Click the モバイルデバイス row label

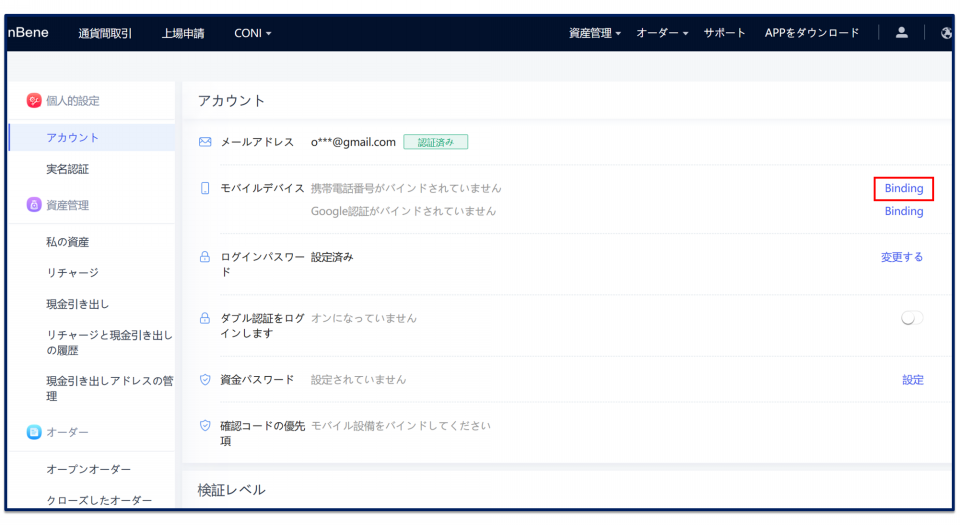(262, 188)
